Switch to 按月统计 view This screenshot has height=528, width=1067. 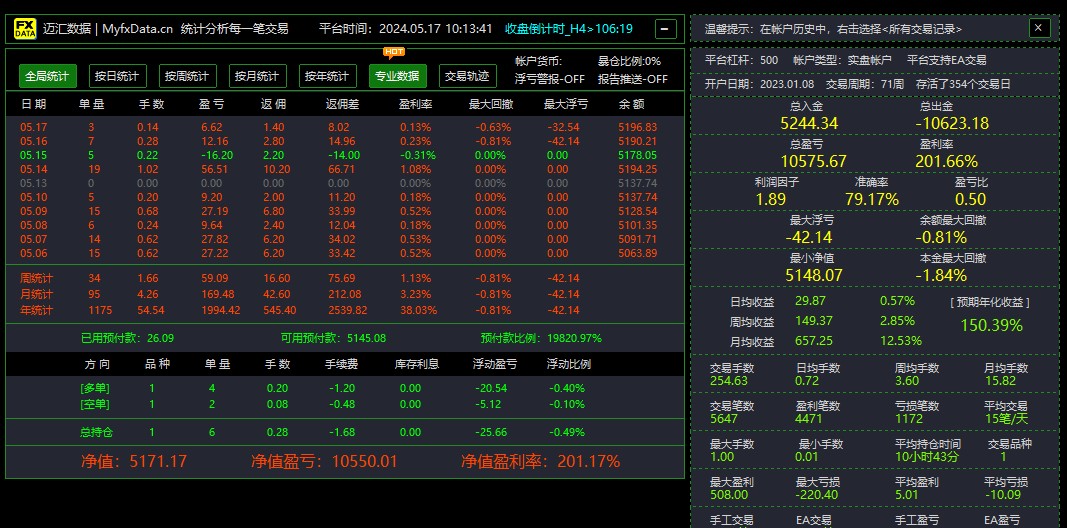pyautogui.click(x=258, y=76)
